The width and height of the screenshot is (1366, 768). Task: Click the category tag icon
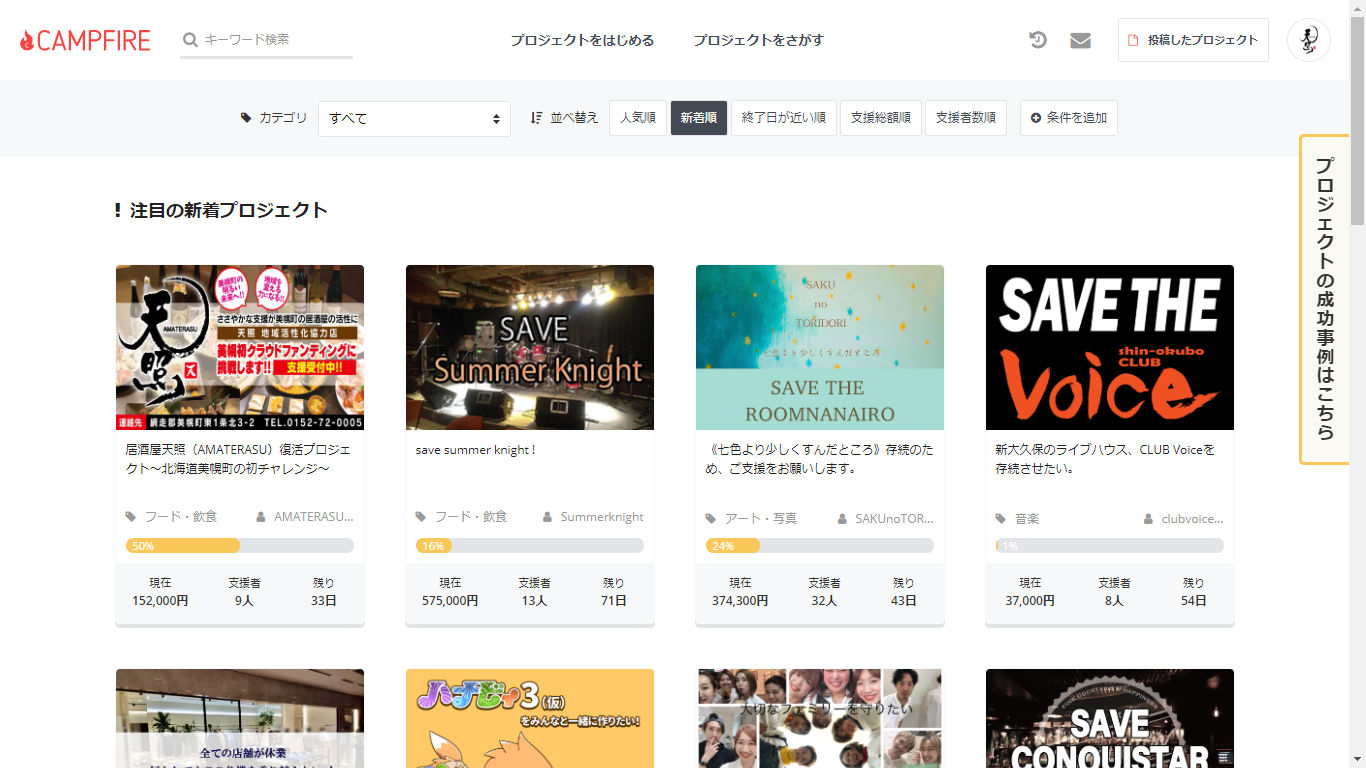(246, 118)
